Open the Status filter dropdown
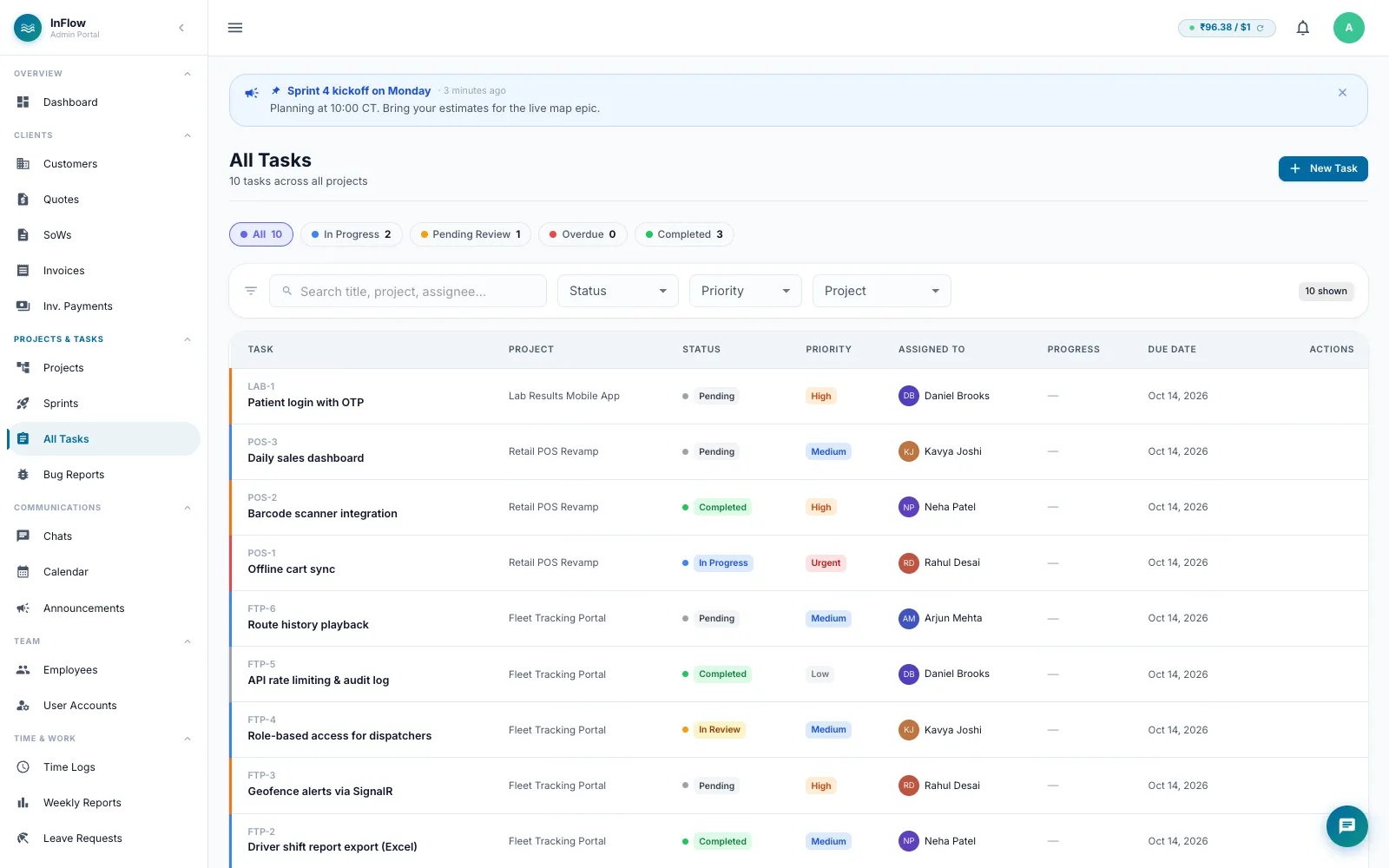This screenshot has width=1389, height=868. (x=618, y=291)
